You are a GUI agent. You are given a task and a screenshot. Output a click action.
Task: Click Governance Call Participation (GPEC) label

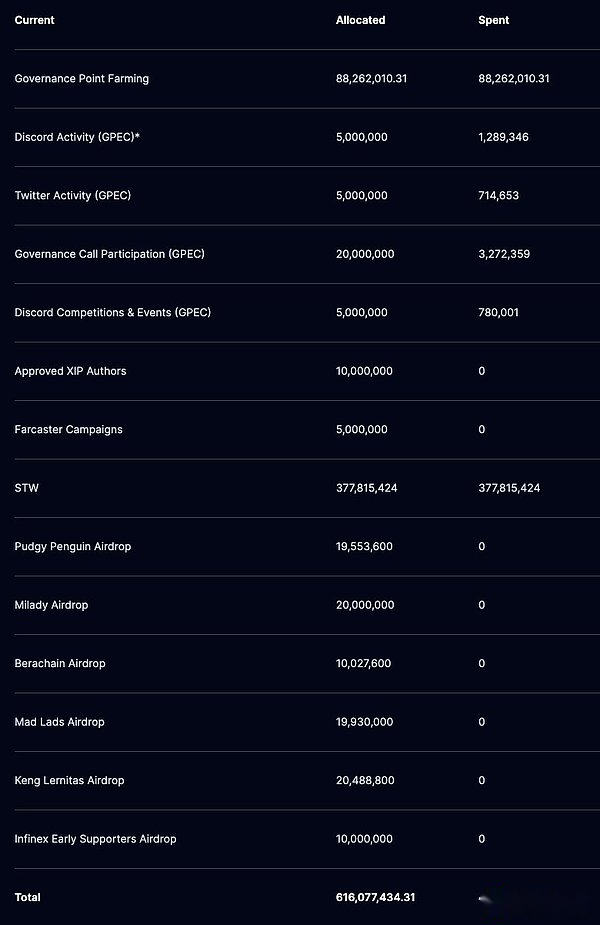(110, 254)
